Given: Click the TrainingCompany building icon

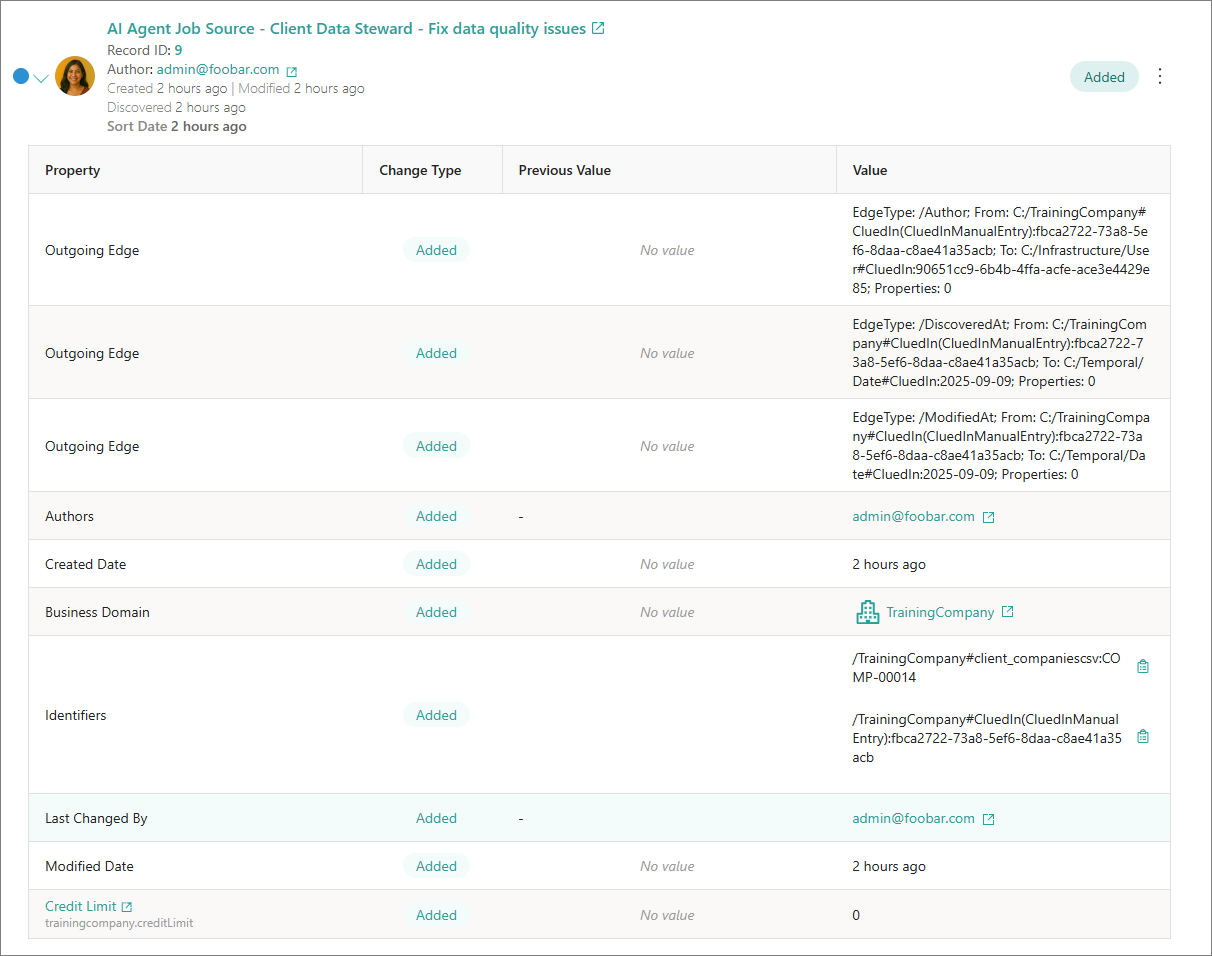Looking at the screenshot, I should point(867,612).
